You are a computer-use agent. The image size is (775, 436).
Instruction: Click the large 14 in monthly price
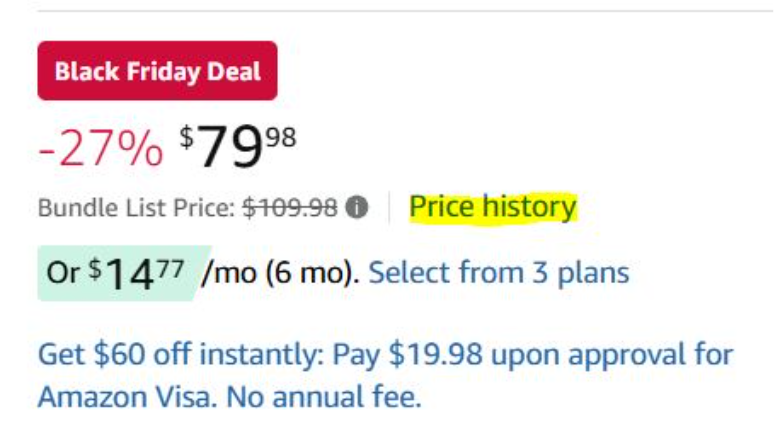(x=126, y=274)
